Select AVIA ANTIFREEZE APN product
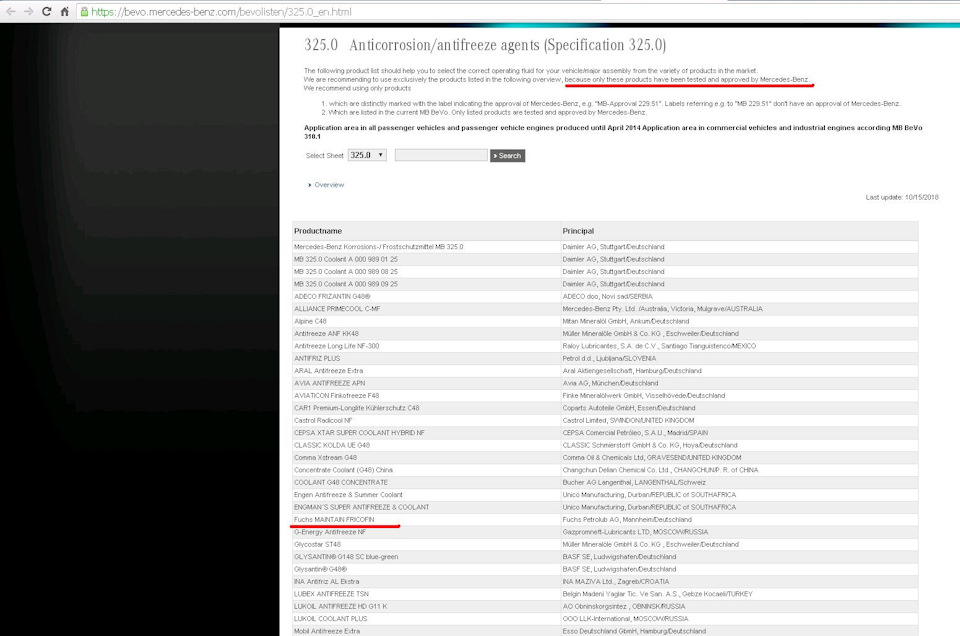Screen dimensions: 960x636 pyautogui.click(x=329, y=383)
